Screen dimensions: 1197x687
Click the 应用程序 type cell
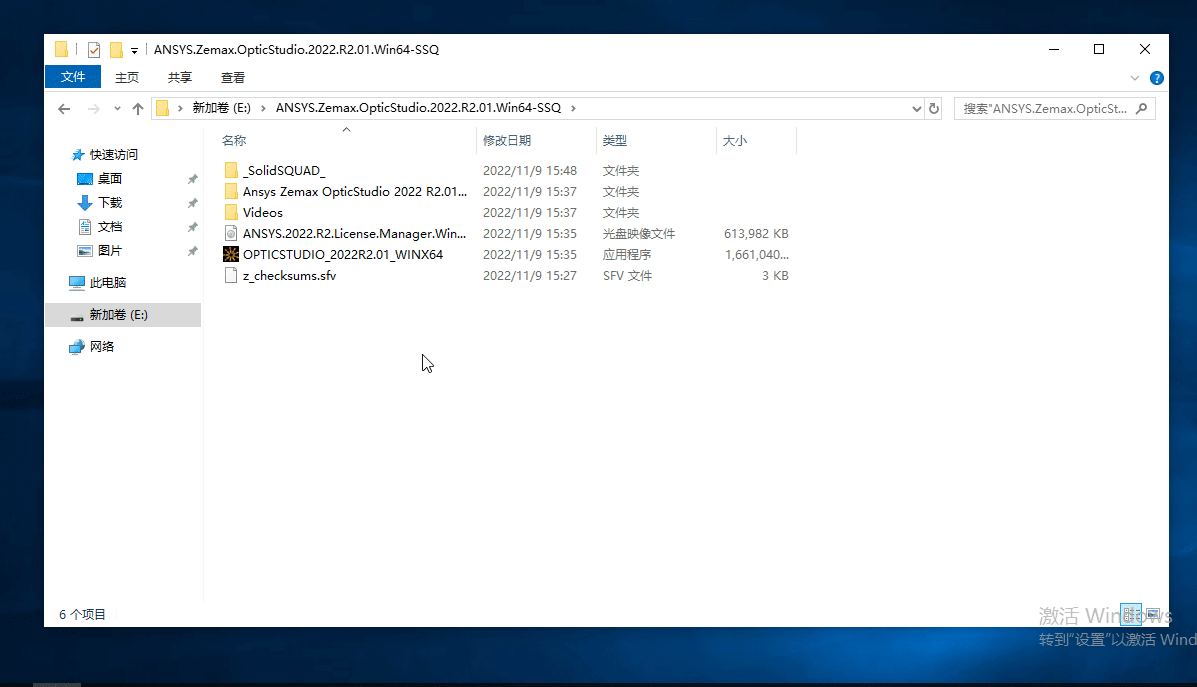click(627, 254)
